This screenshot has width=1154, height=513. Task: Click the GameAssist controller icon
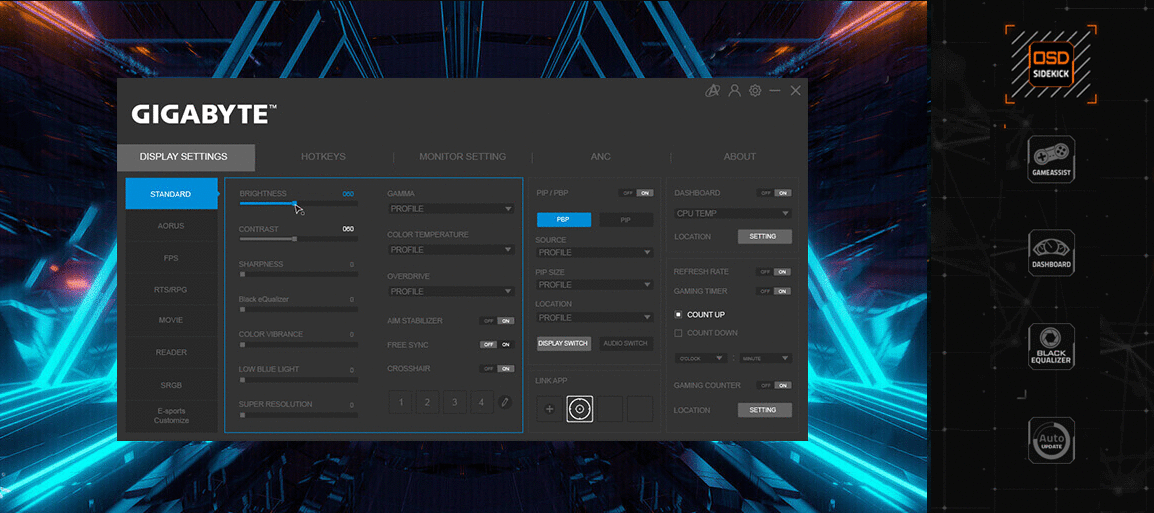click(1051, 160)
